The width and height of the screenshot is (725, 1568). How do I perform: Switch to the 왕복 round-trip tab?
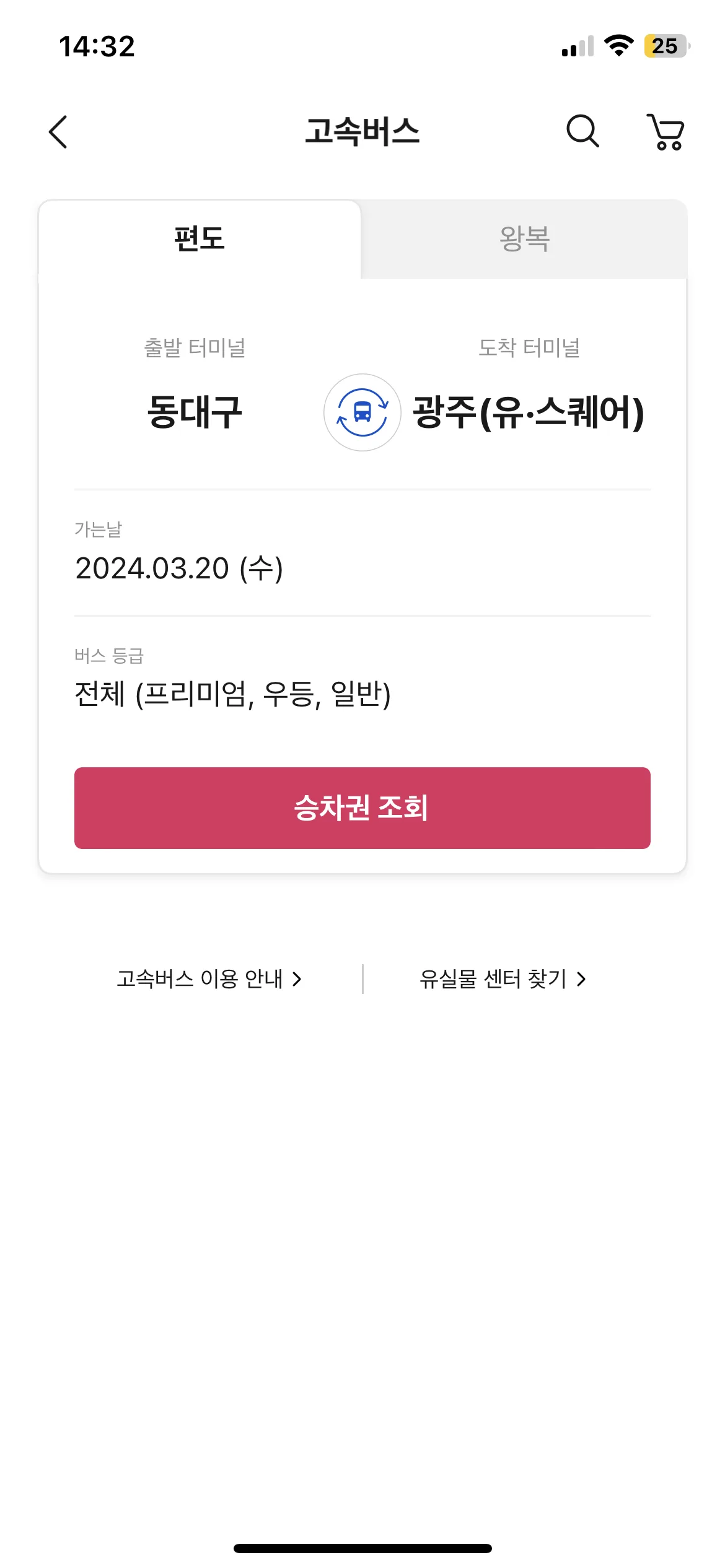pos(524,239)
